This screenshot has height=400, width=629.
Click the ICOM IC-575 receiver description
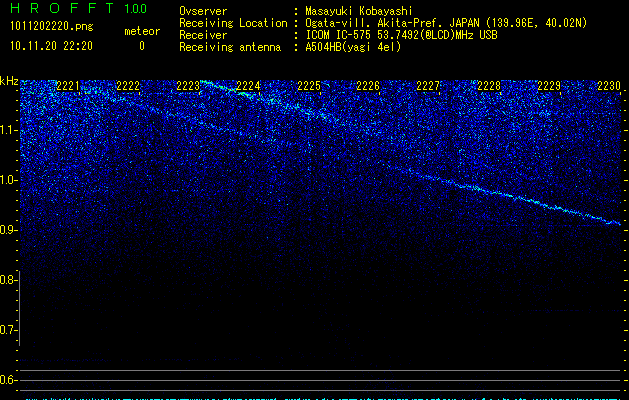click(x=401, y=35)
